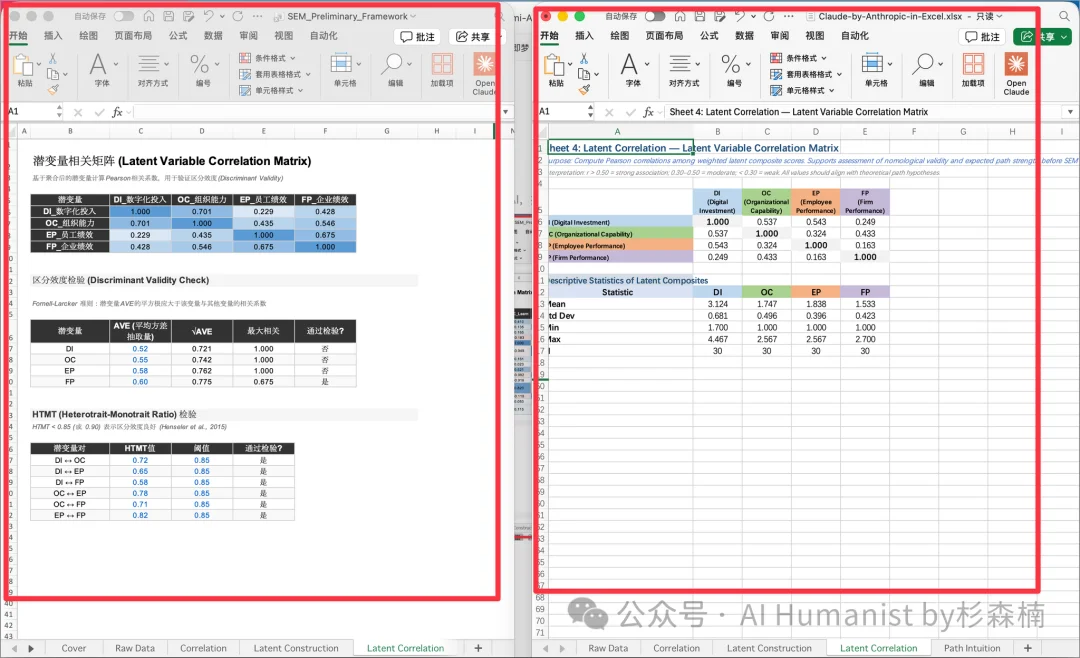The width and height of the screenshot is (1080, 658).
Task: Click the Paste clipboard icon
Action: tap(22, 63)
